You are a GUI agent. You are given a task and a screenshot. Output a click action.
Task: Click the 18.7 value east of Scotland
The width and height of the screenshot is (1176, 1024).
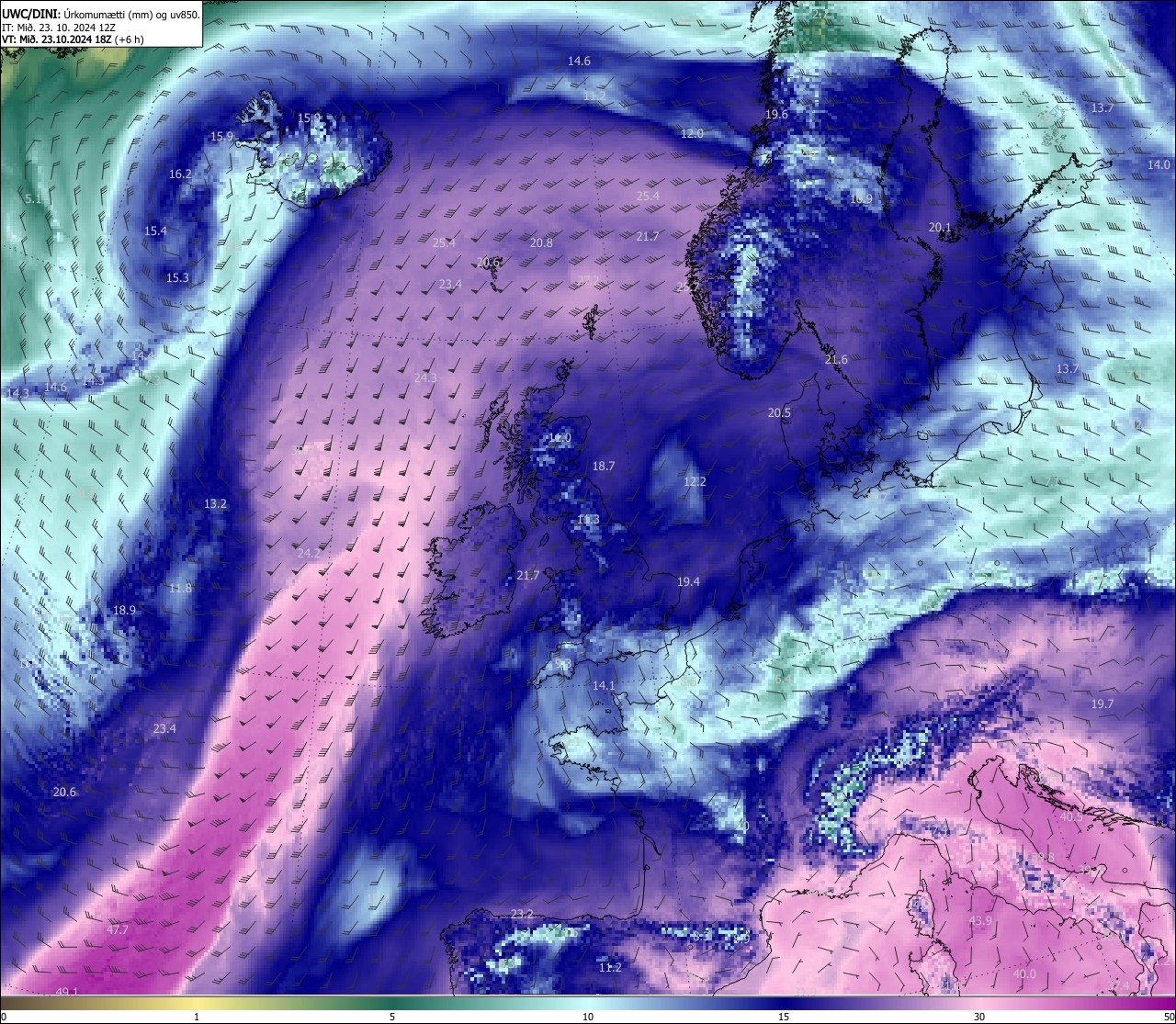coord(604,466)
